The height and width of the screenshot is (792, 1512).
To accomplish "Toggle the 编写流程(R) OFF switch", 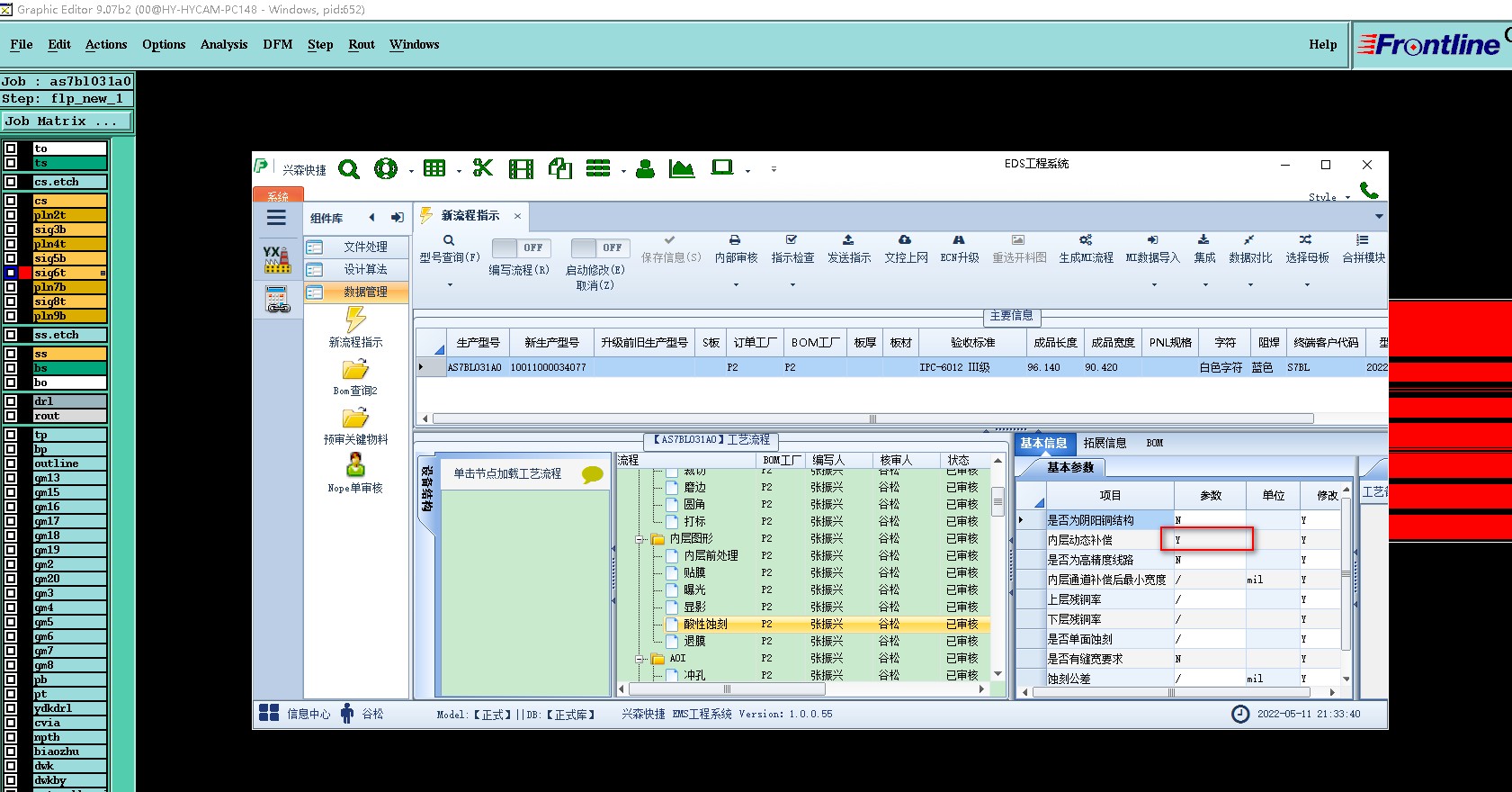I will [x=522, y=247].
